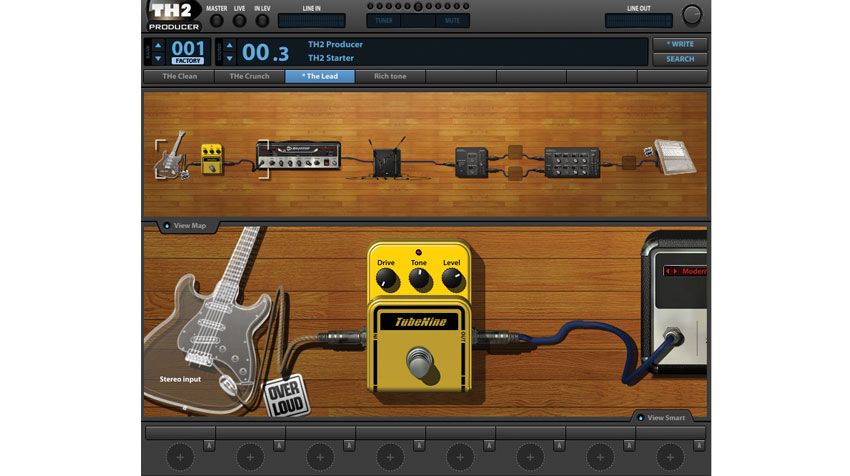Click the FACTORY bank label

(188, 61)
